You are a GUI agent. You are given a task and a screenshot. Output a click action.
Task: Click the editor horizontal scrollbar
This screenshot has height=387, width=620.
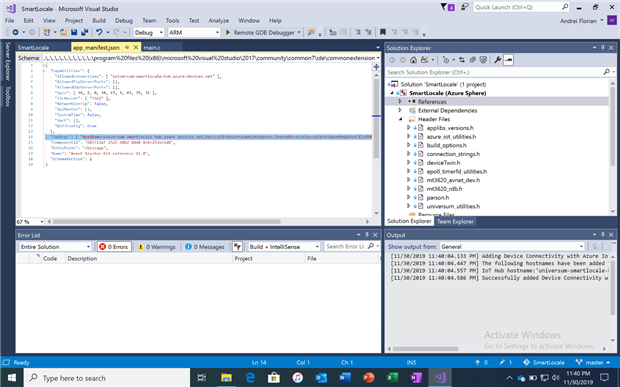point(166,221)
